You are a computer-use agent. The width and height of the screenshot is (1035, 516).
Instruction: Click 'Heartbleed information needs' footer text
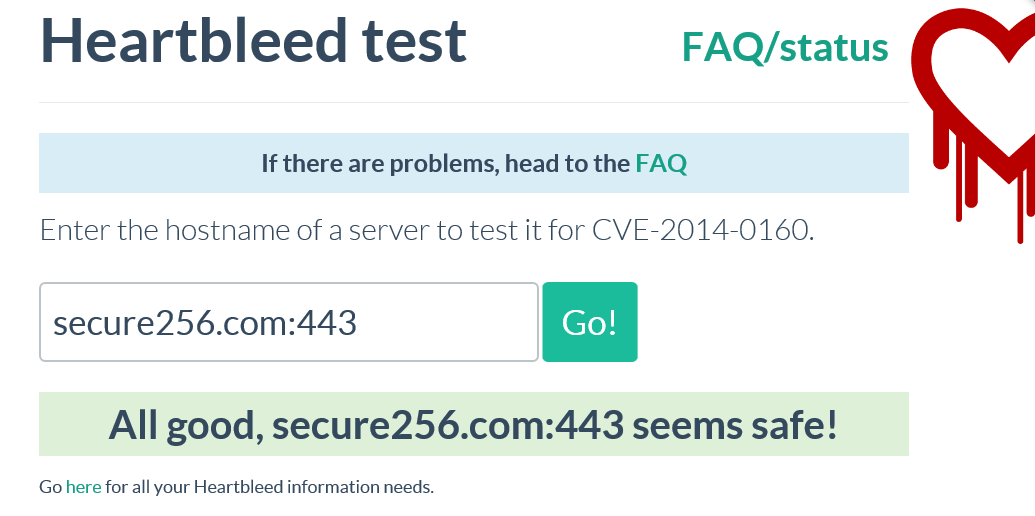pyautogui.click(x=314, y=488)
